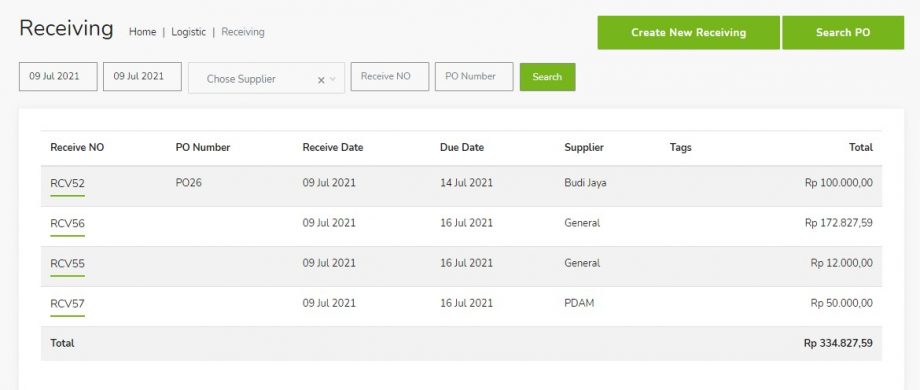920x390 pixels.
Task: Click the due date in RCV56 row
Action: click(466, 223)
